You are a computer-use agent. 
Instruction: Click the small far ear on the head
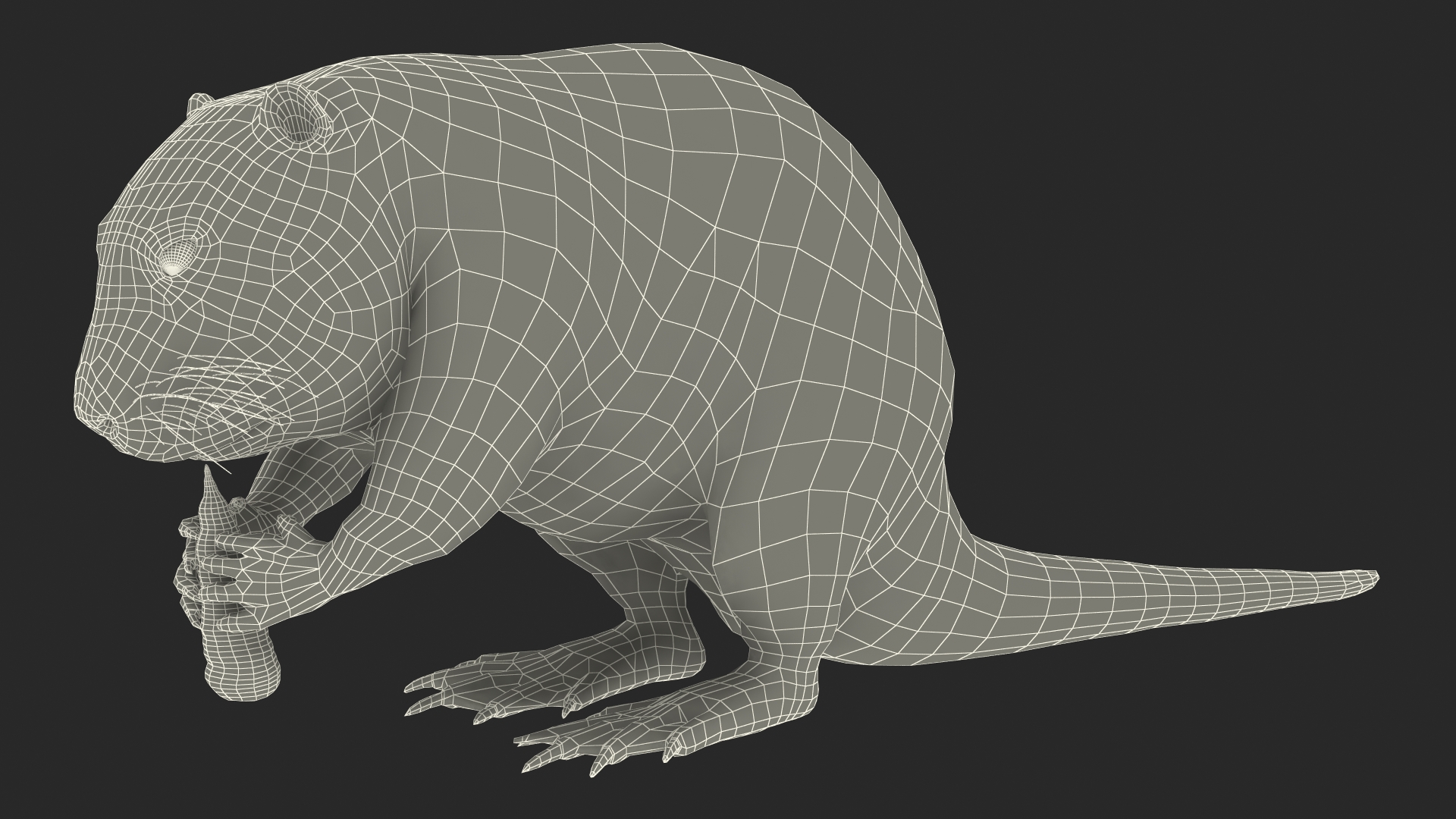(199, 102)
